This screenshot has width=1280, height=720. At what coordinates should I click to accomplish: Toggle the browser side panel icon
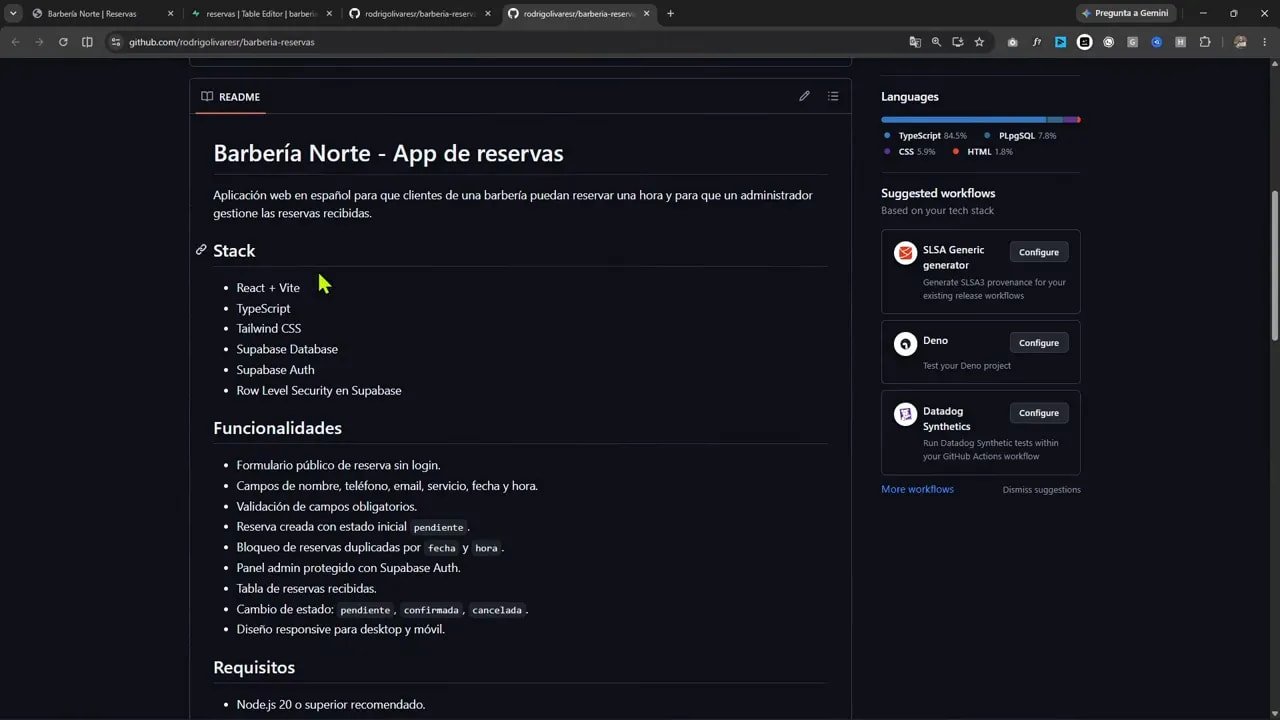pos(87,42)
